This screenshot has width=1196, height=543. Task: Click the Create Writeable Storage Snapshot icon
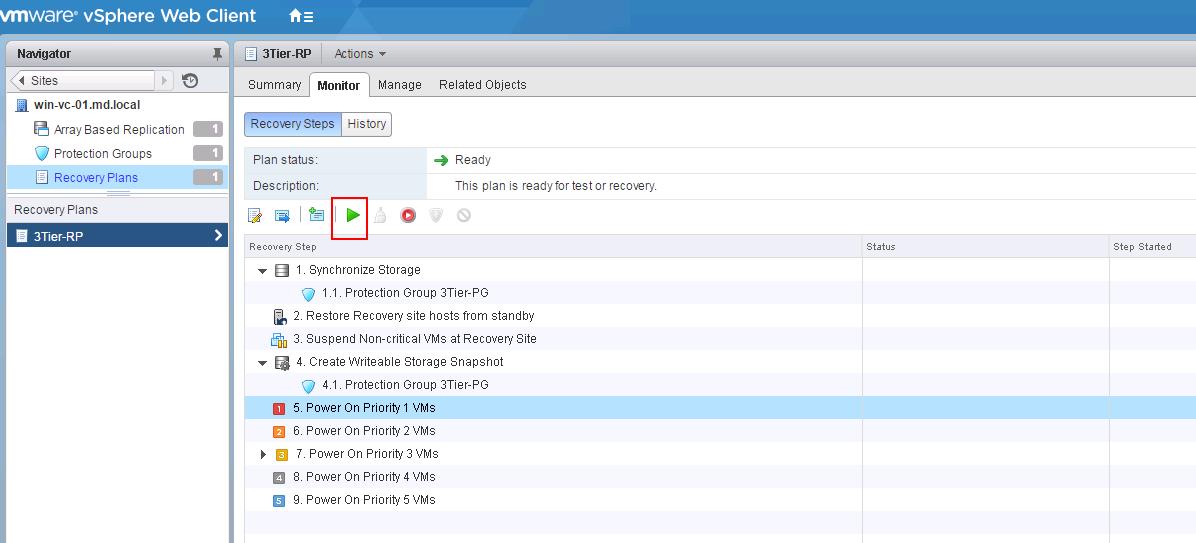coord(282,362)
